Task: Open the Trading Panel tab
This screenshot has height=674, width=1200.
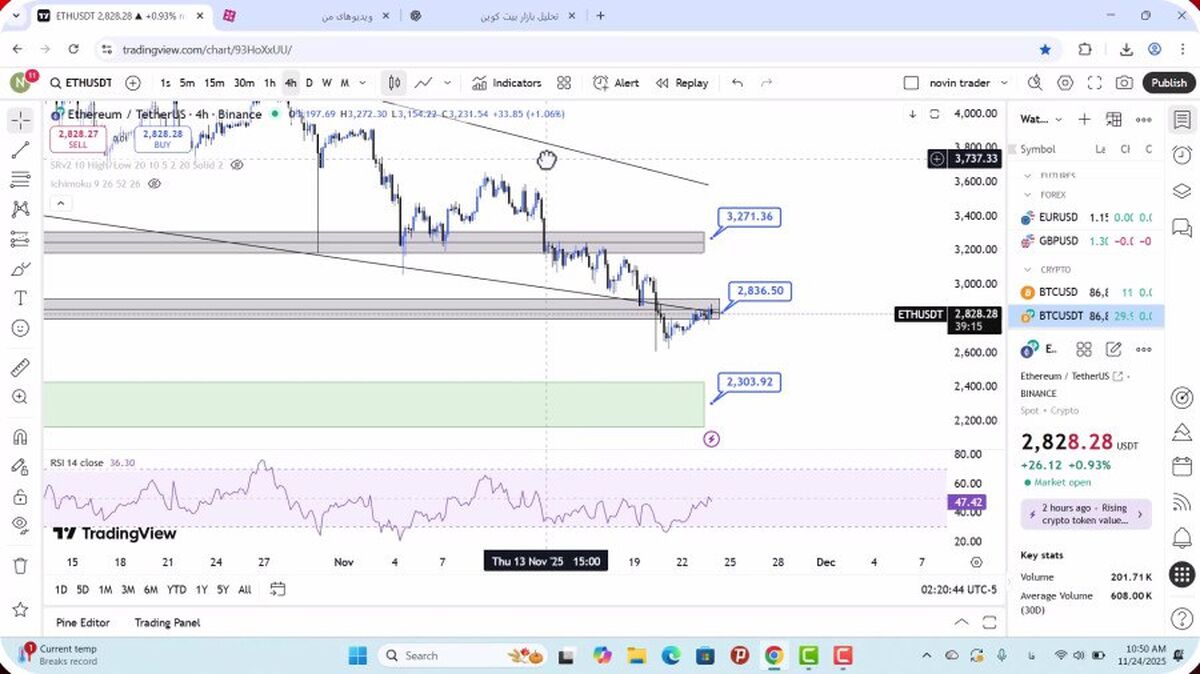Action: [x=167, y=622]
